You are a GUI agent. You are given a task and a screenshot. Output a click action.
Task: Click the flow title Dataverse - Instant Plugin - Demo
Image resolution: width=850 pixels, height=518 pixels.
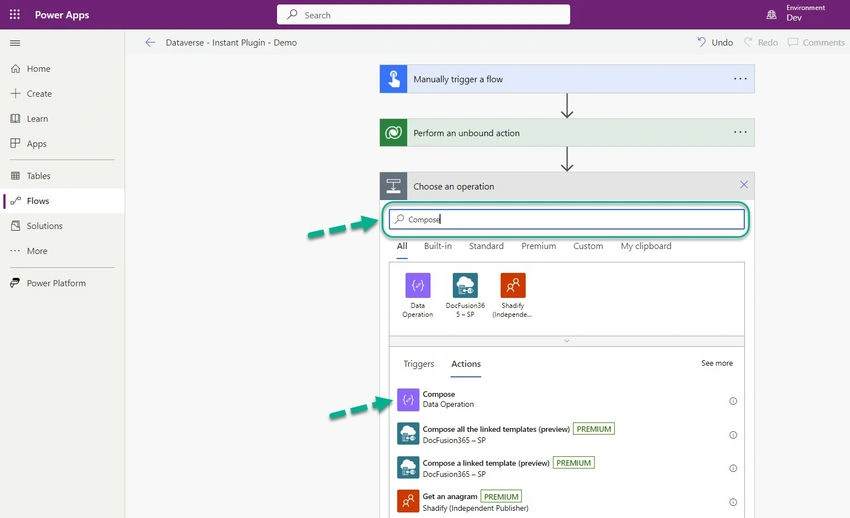click(x=231, y=42)
